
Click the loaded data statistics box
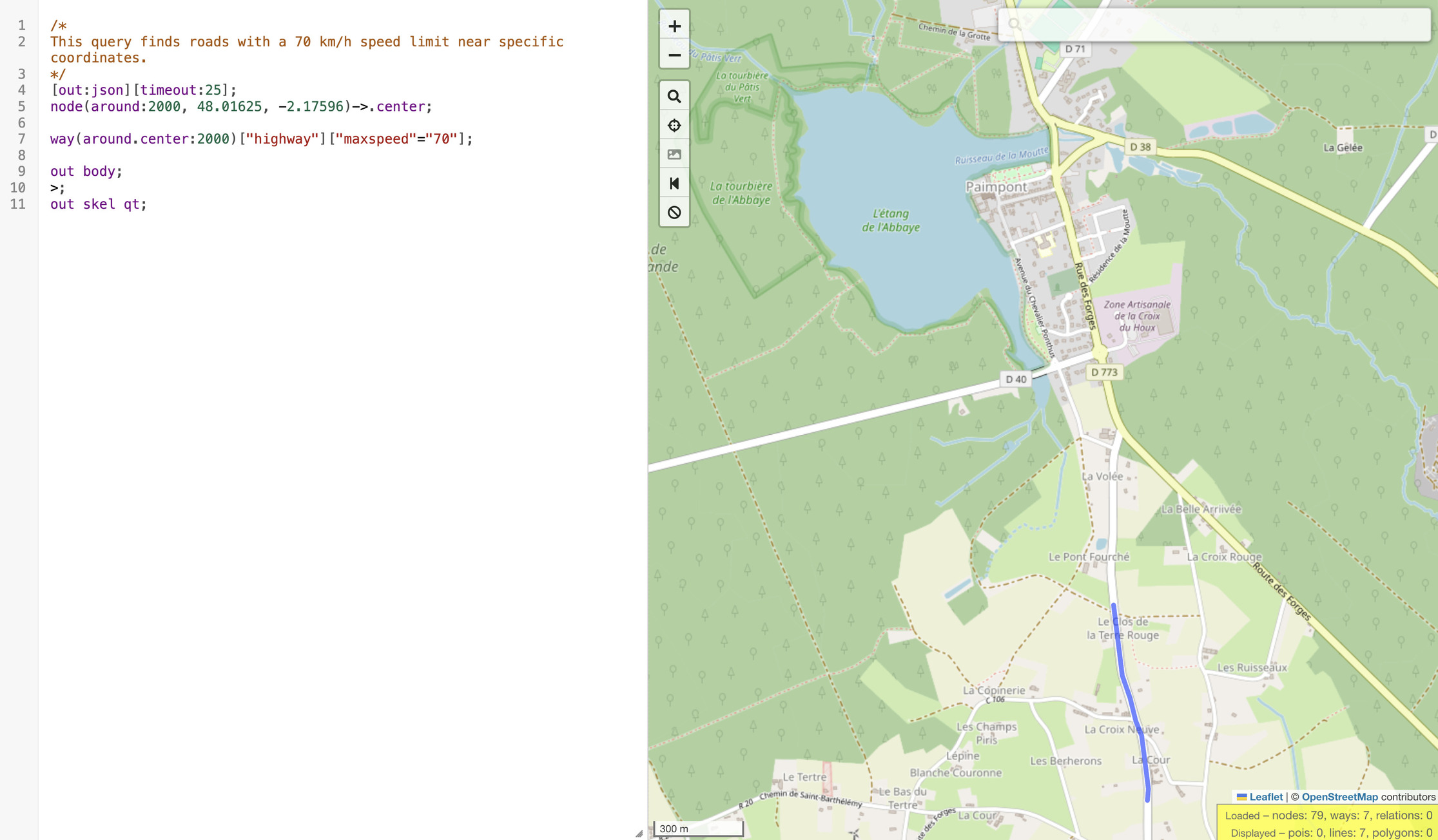pyautogui.click(x=1328, y=823)
